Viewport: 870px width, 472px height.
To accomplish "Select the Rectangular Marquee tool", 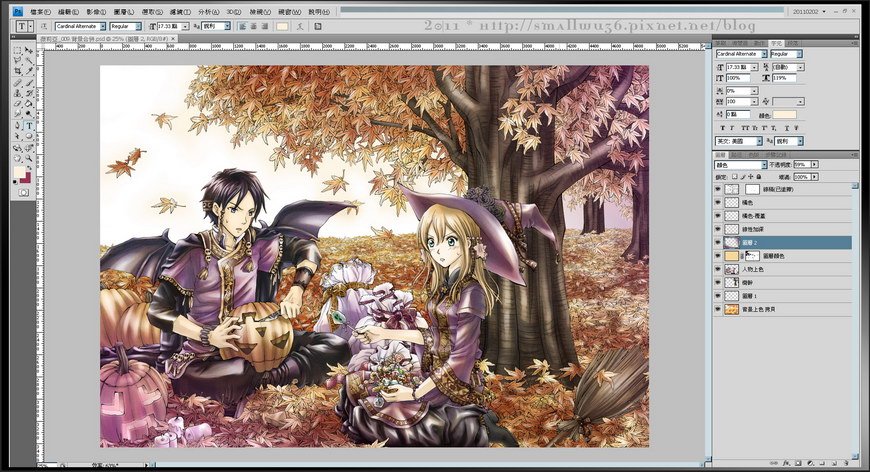I will 18,50.
